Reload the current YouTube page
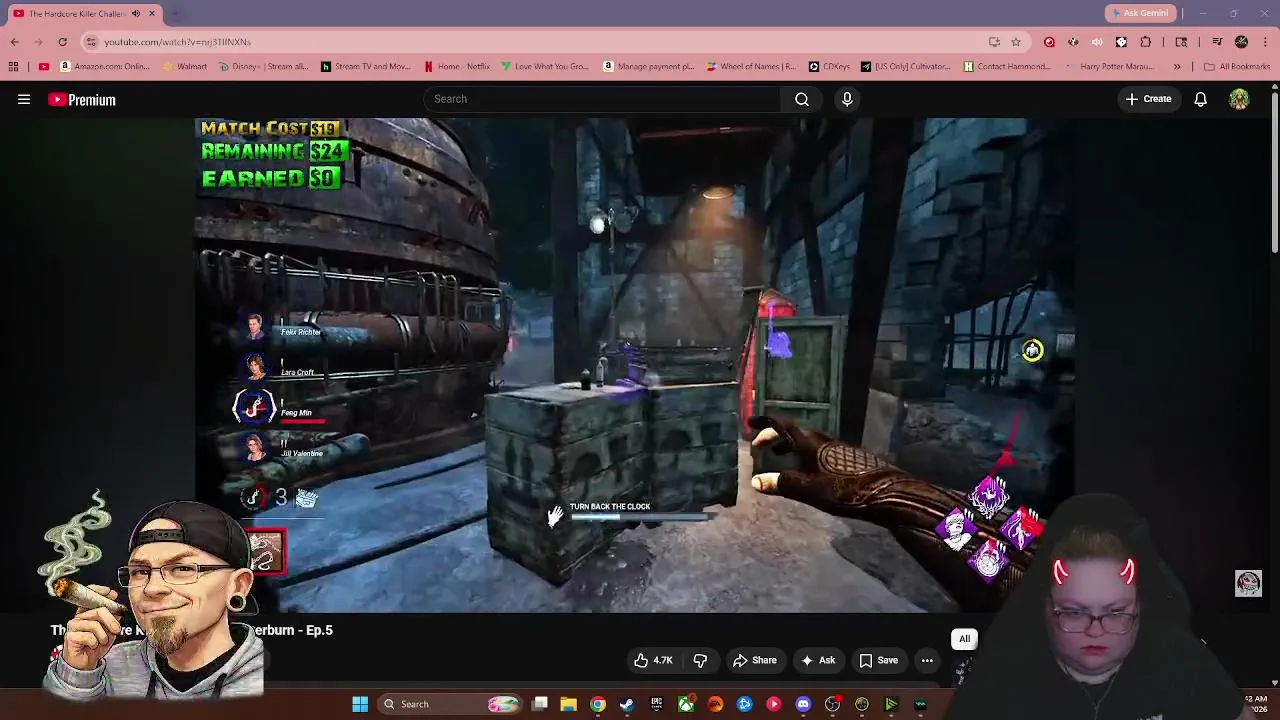This screenshot has height=720, width=1280. coord(62,42)
